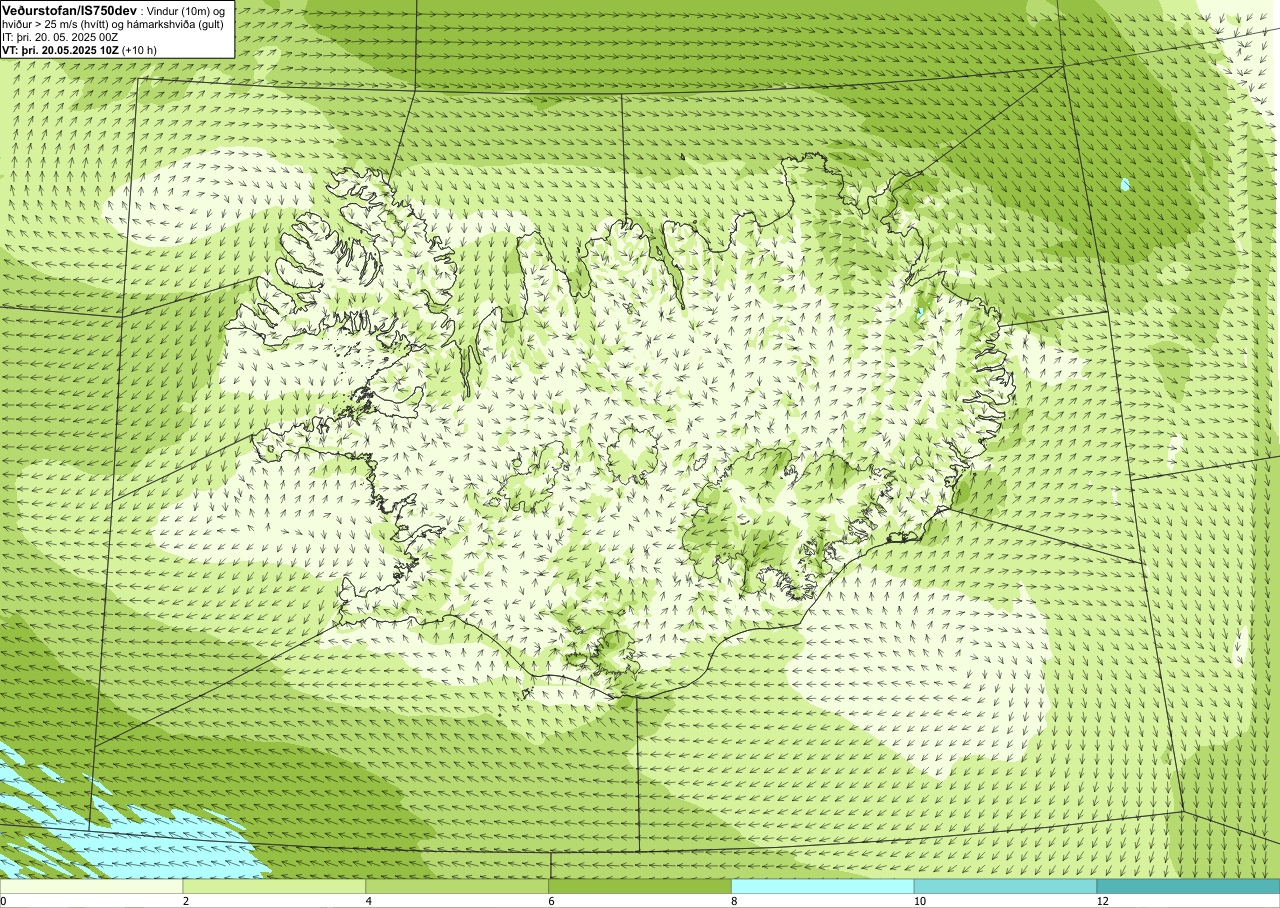
Task: Click the teal legend swatch above 12 m/s
Action: point(1188,886)
